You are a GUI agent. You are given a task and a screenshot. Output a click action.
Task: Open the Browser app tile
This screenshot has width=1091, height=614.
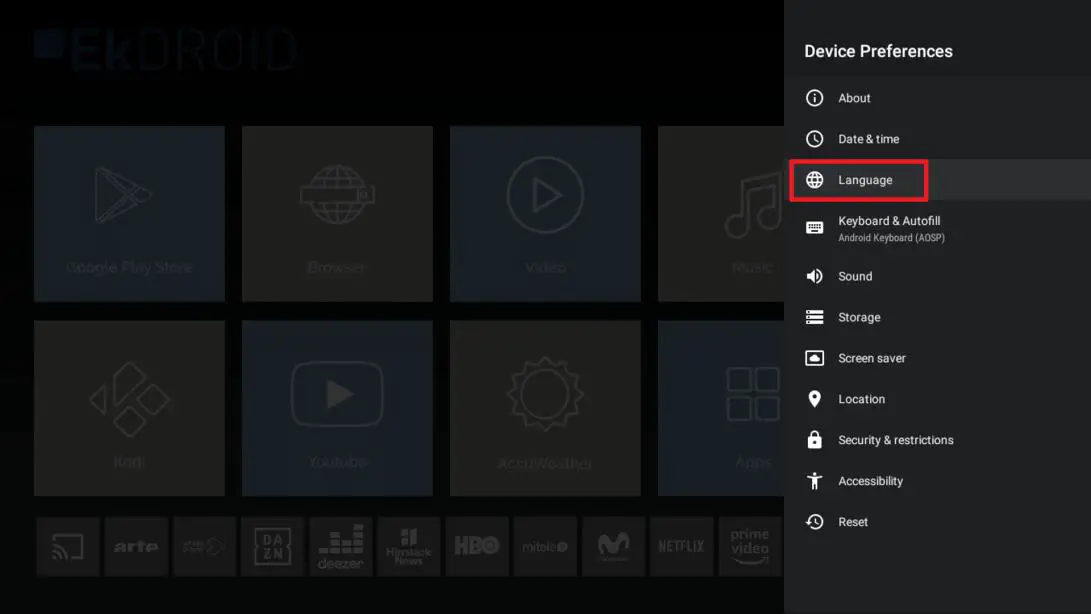[x=337, y=213]
